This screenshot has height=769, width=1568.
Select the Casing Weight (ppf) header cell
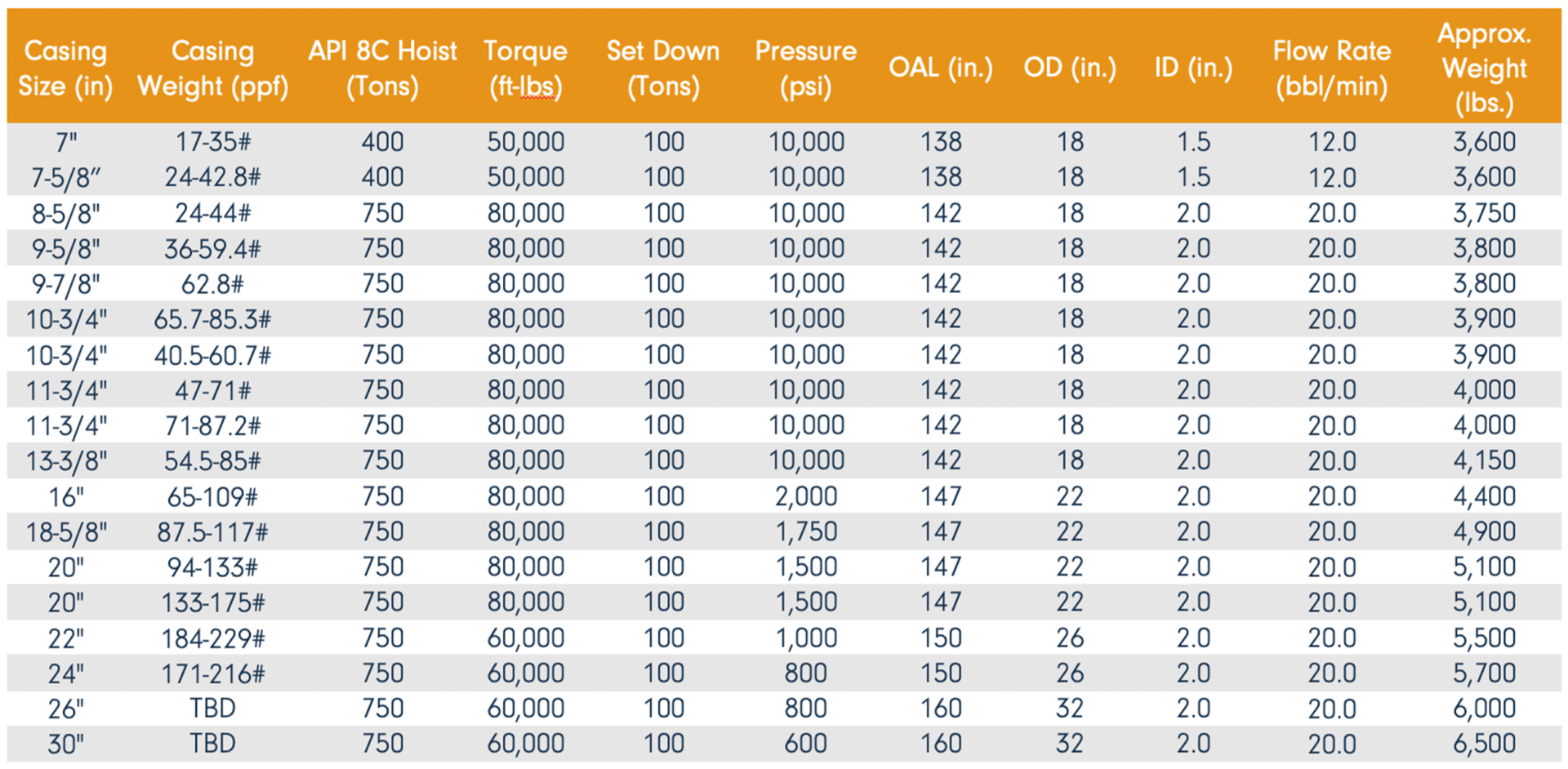pos(212,69)
